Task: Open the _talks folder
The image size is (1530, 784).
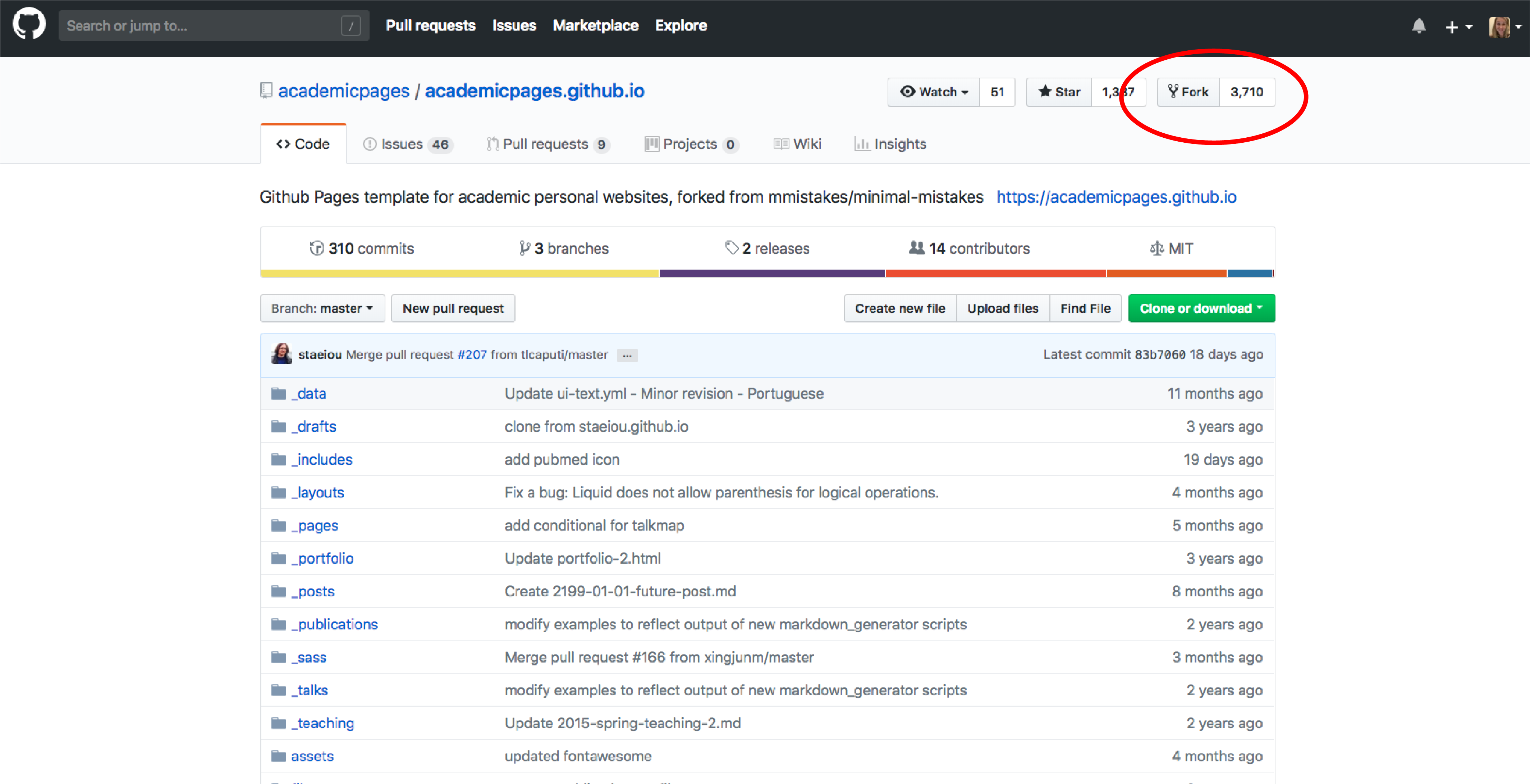Action: coord(310,690)
